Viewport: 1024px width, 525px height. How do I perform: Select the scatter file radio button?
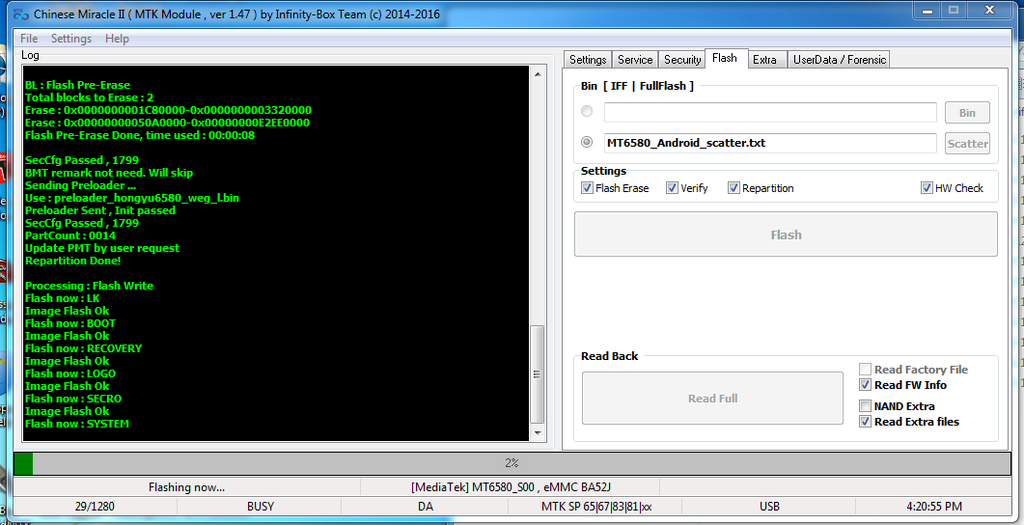587,143
